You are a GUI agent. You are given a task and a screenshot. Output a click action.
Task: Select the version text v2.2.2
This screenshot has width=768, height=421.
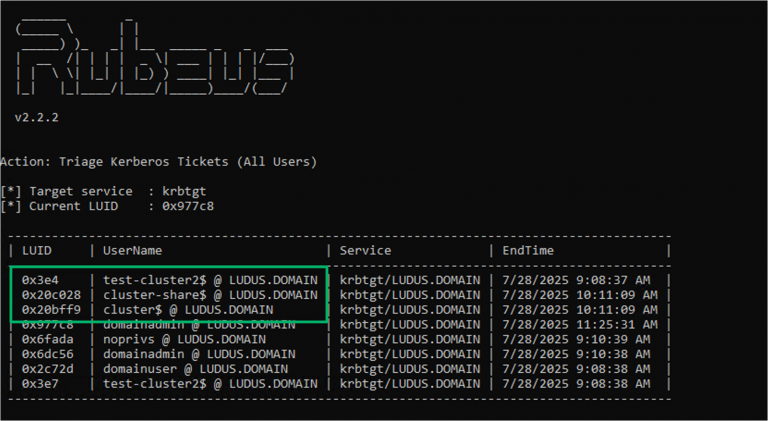[37, 117]
